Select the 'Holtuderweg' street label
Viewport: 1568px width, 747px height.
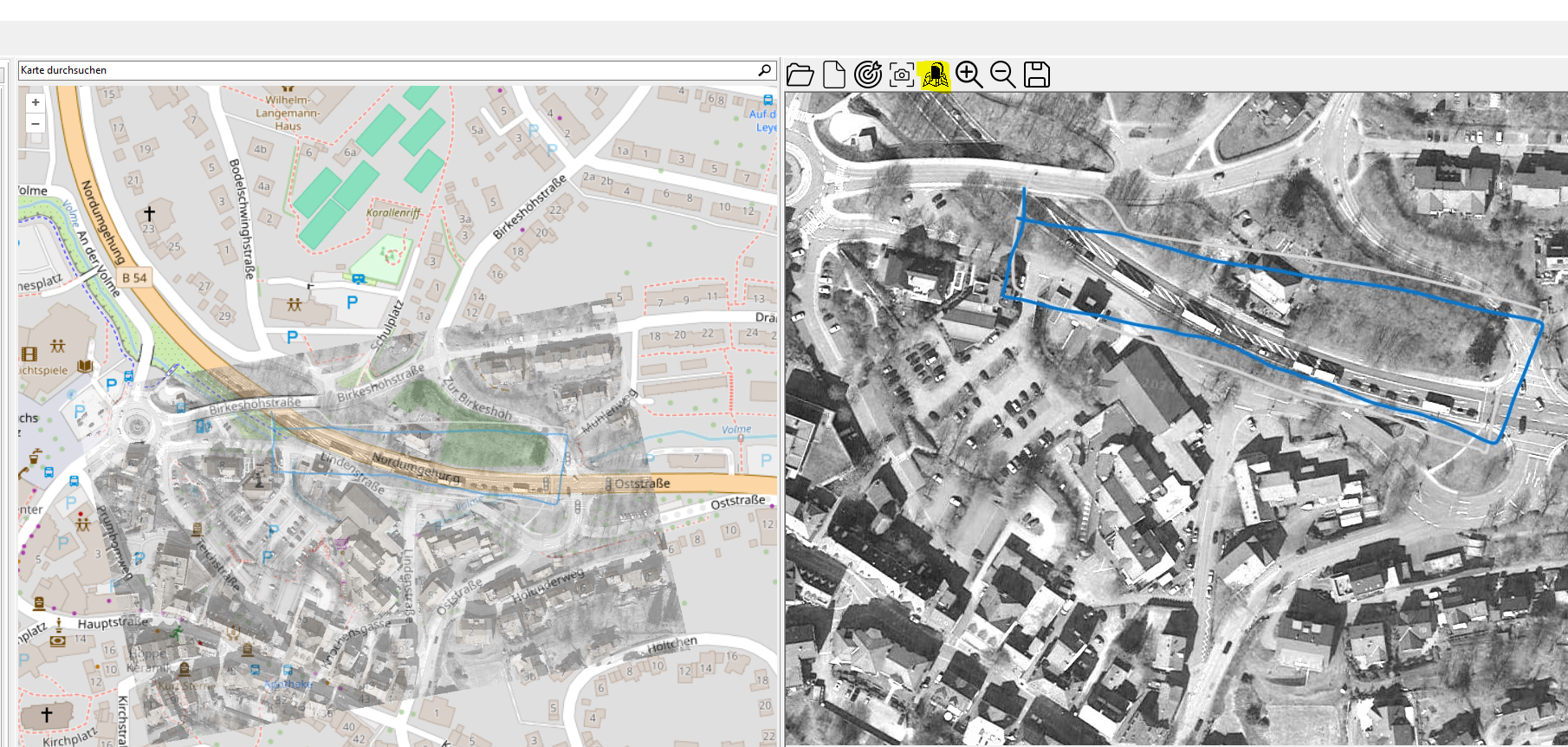coord(548,586)
